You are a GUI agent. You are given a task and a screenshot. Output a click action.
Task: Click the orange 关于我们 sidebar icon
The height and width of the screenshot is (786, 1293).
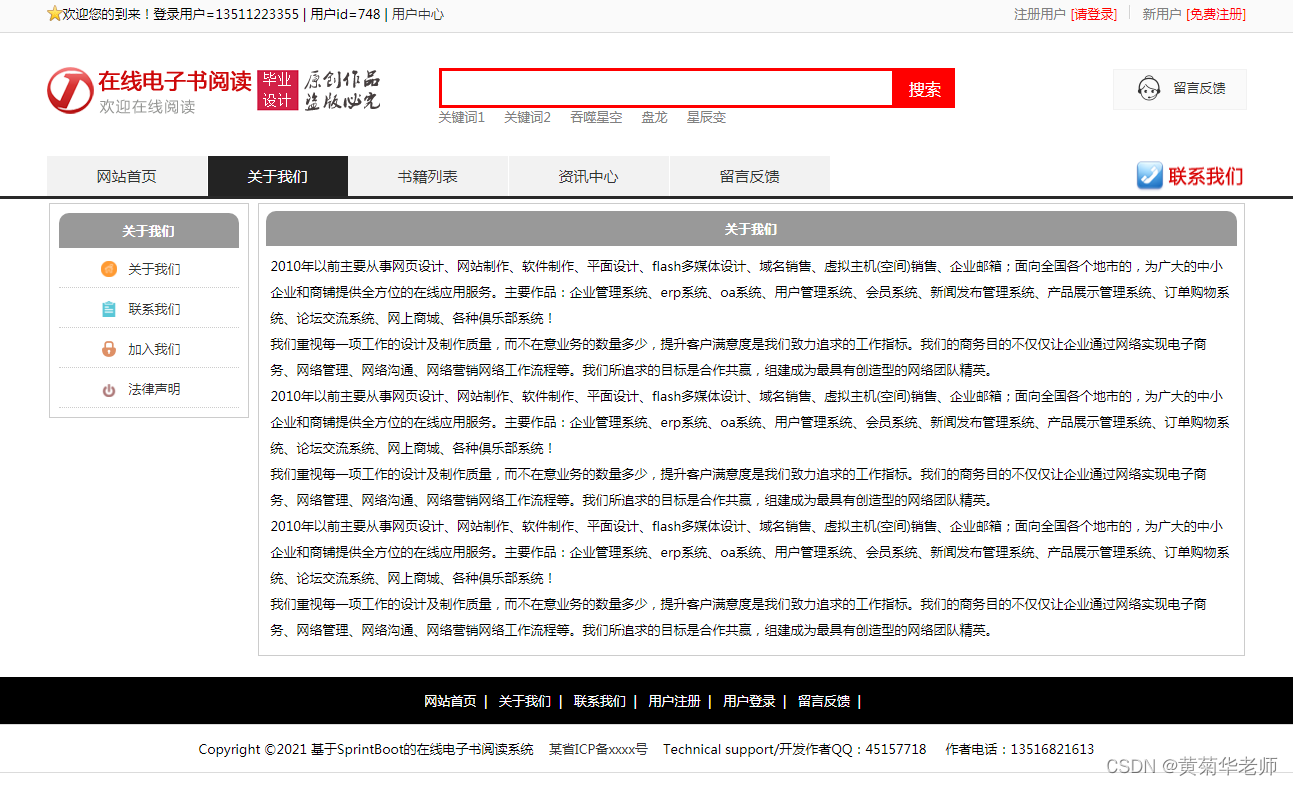click(x=108, y=269)
